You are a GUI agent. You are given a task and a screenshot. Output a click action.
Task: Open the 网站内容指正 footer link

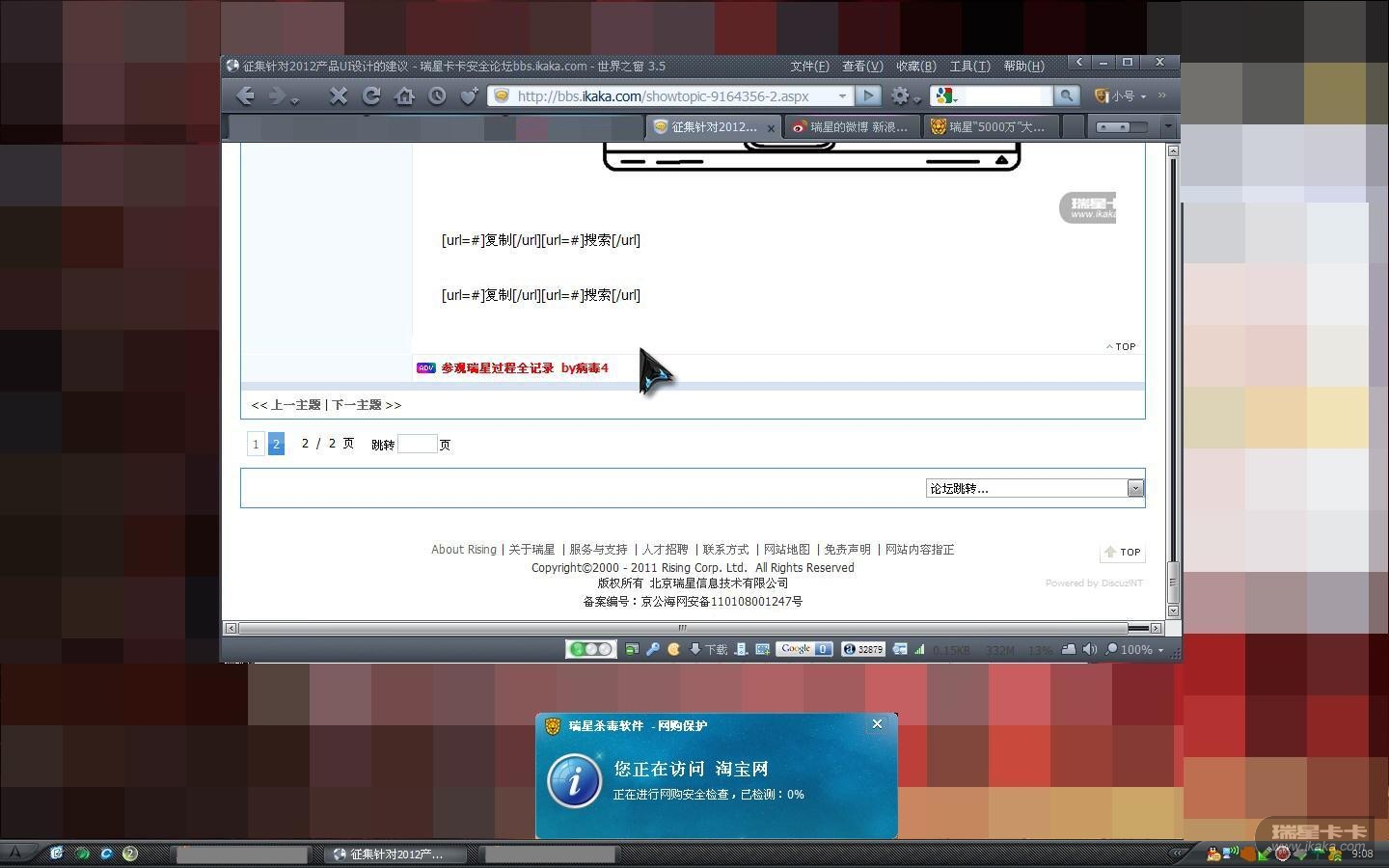(919, 549)
